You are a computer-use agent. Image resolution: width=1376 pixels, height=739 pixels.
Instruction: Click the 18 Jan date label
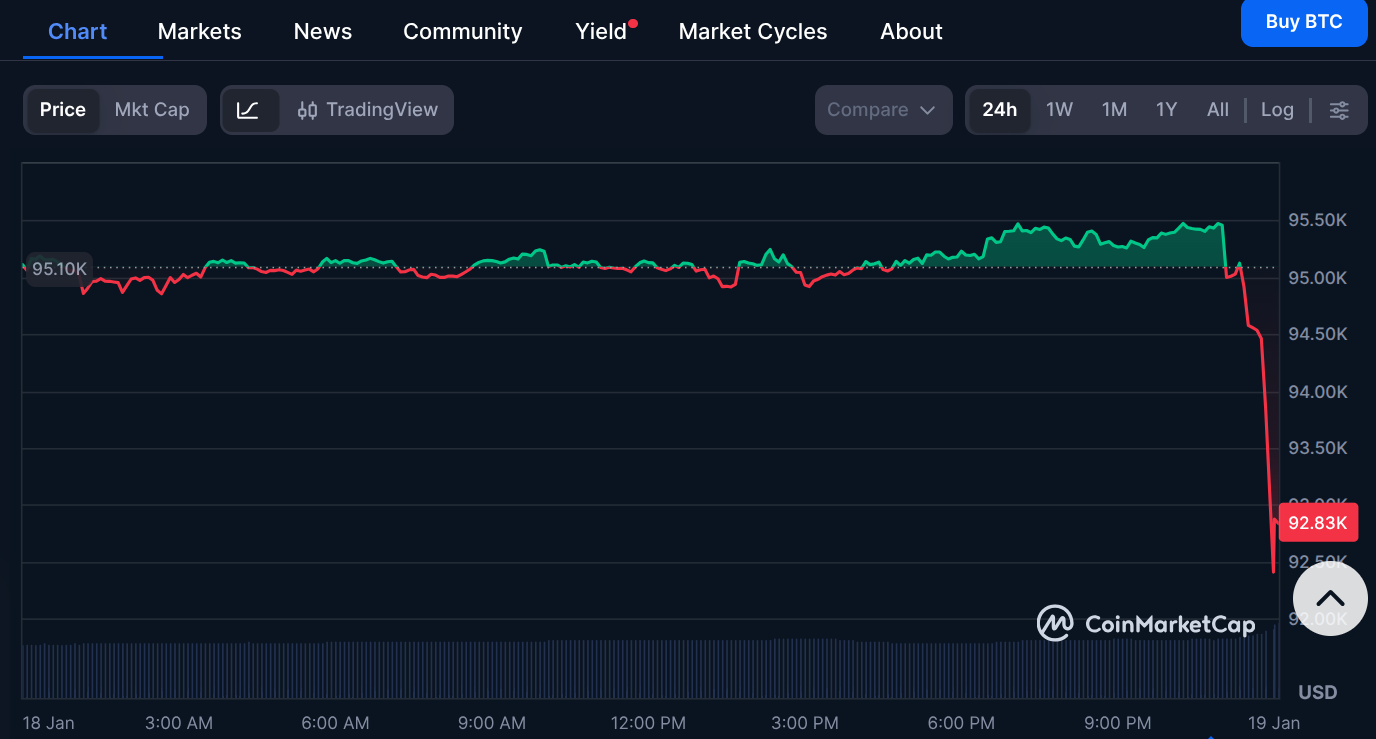(x=48, y=723)
